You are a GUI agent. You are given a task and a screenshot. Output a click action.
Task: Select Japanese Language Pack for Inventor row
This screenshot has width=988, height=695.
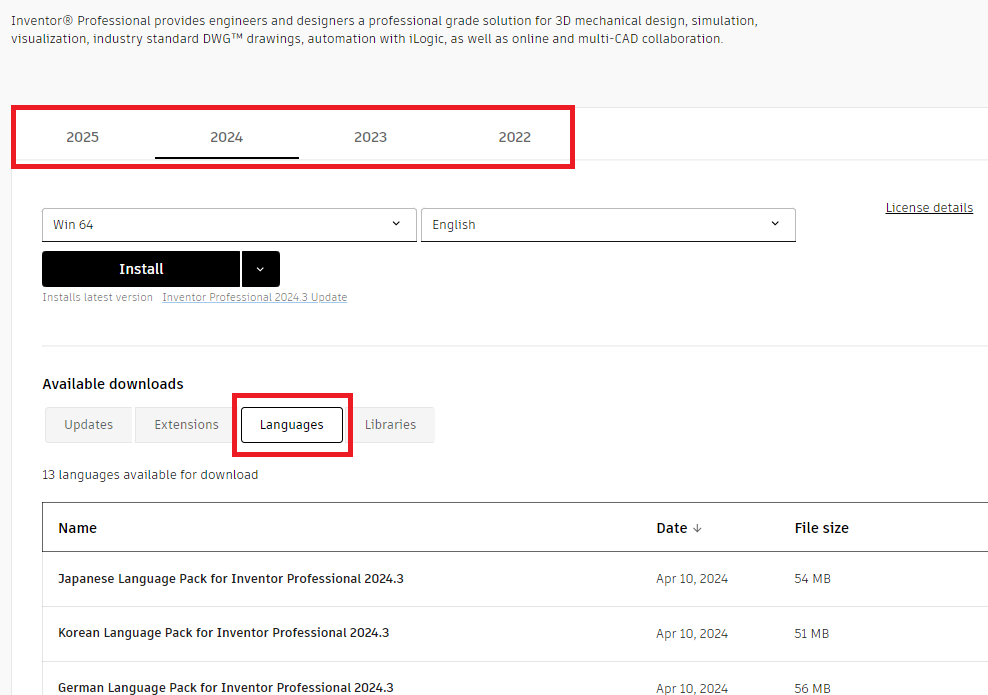[x=515, y=579]
